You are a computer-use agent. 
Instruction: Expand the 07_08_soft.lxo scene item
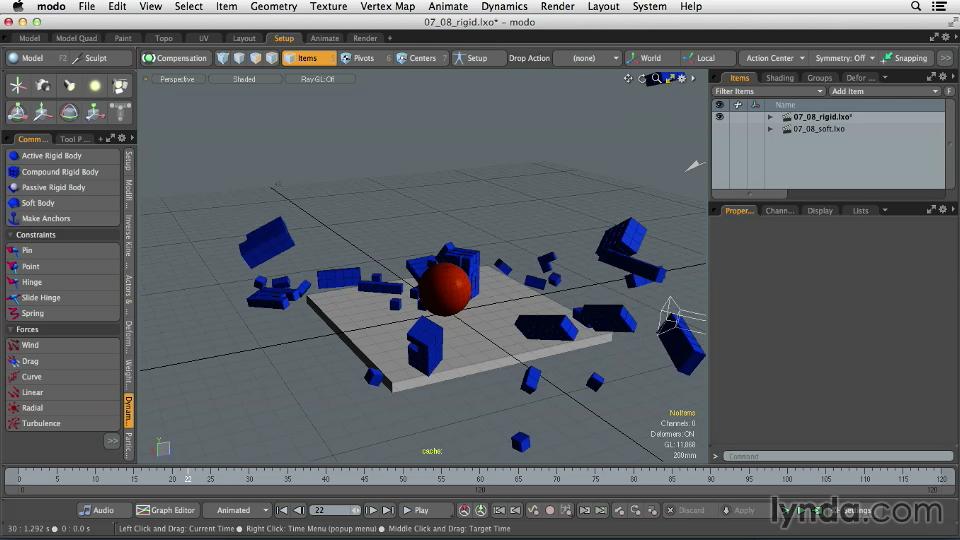point(770,129)
